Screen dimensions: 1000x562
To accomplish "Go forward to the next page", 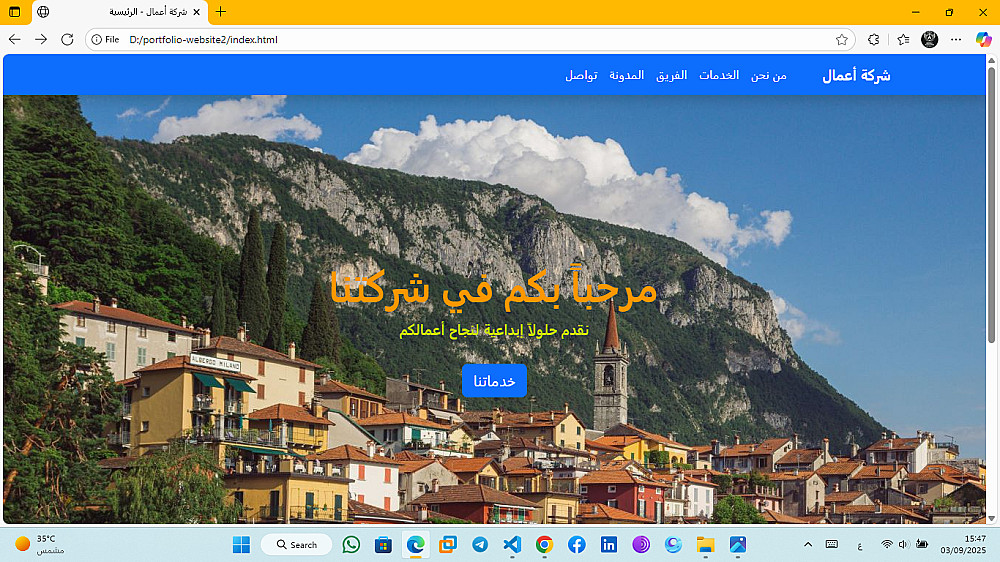I will pyautogui.click(x=41, y=40).
